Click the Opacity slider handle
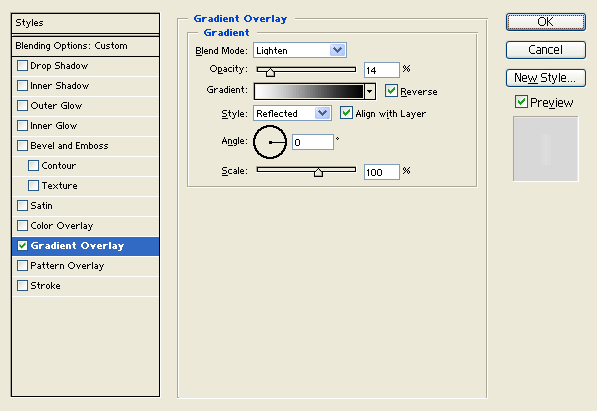Image resolution: width=597 pixels, height=411 pixels. [x=270, y=72]
